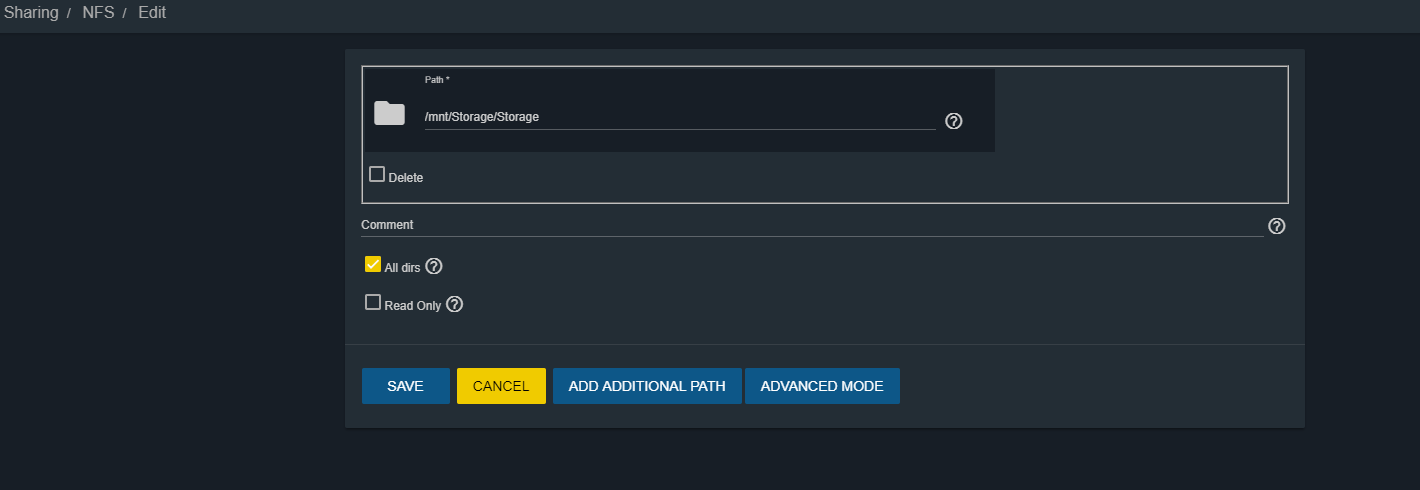Click into the Comment text field
1420x490 pixels.
(x=812, y=225)
